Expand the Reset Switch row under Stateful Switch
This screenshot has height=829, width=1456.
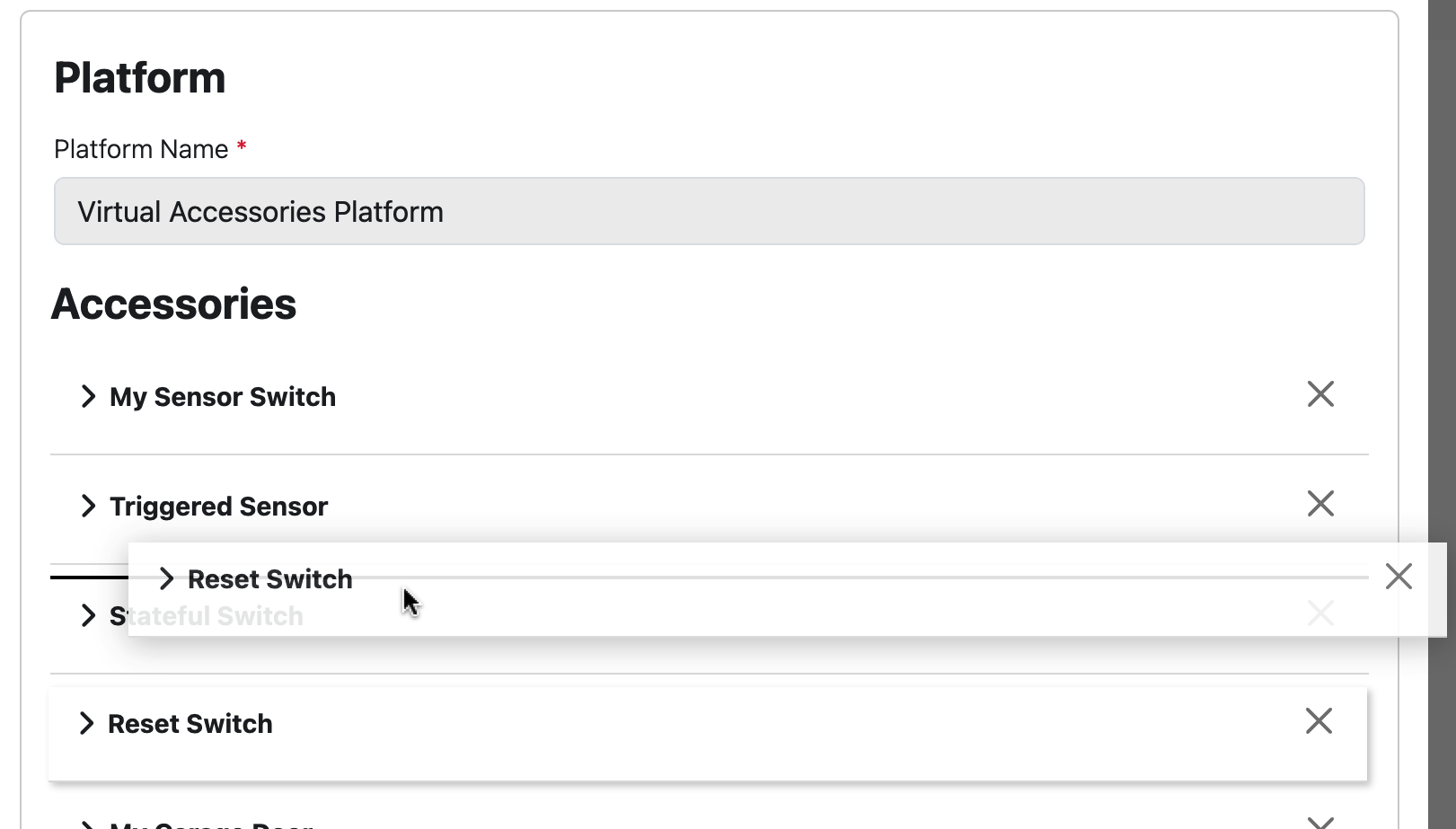[86, 723]
